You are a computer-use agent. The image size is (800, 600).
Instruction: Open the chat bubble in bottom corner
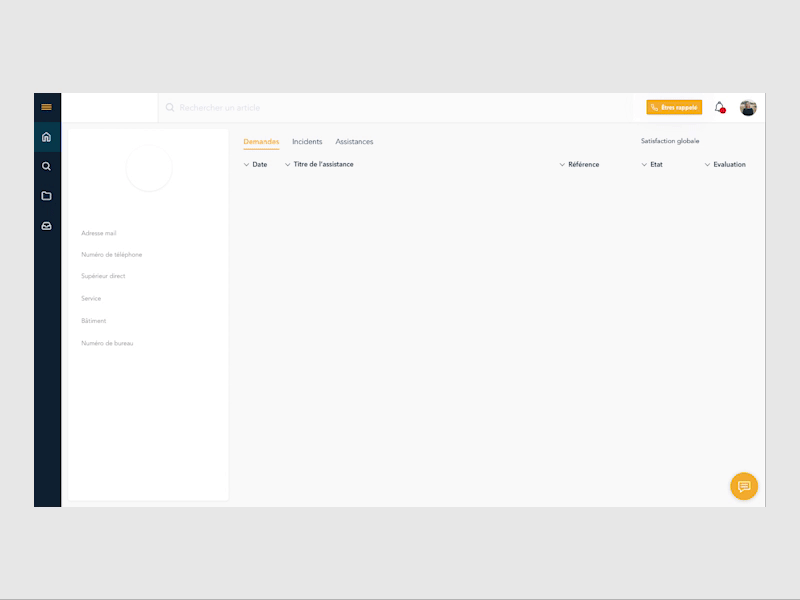click(742, 487)
